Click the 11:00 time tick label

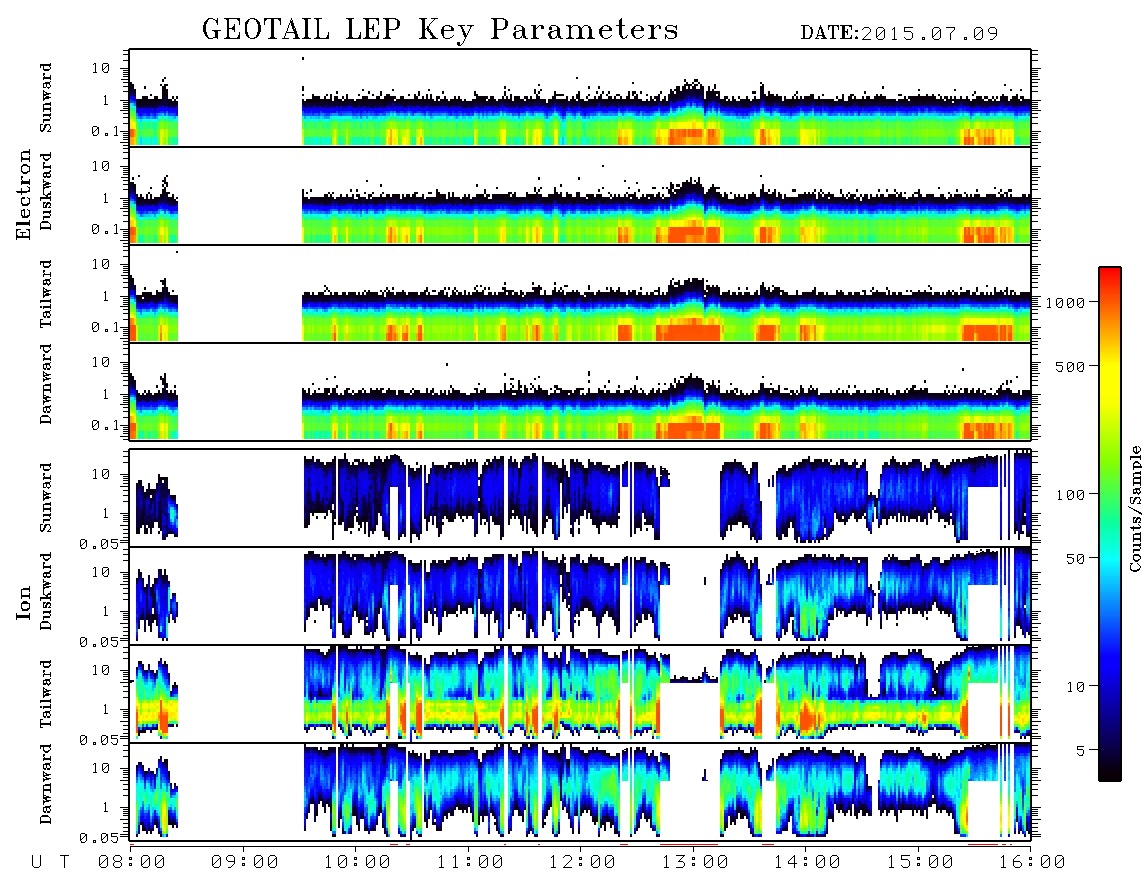470,863
